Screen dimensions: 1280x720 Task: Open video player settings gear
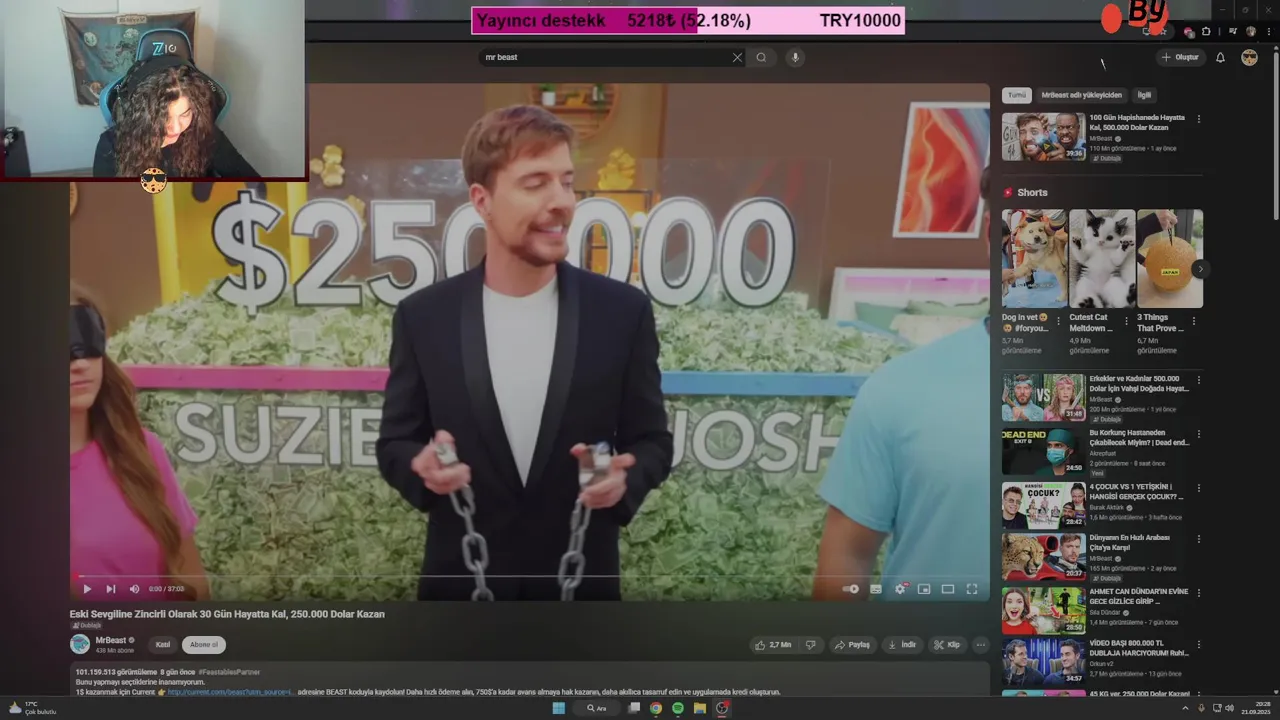click(900, 589)
